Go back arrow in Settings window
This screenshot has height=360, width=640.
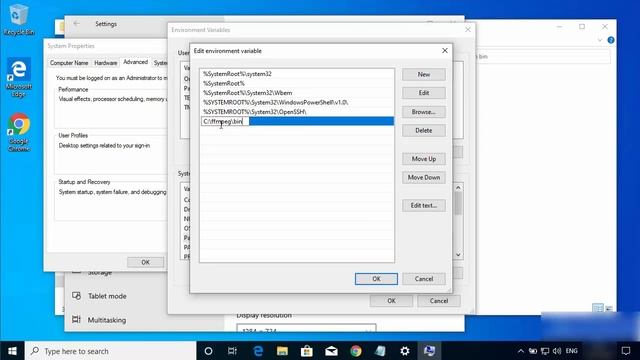point(76,24)
